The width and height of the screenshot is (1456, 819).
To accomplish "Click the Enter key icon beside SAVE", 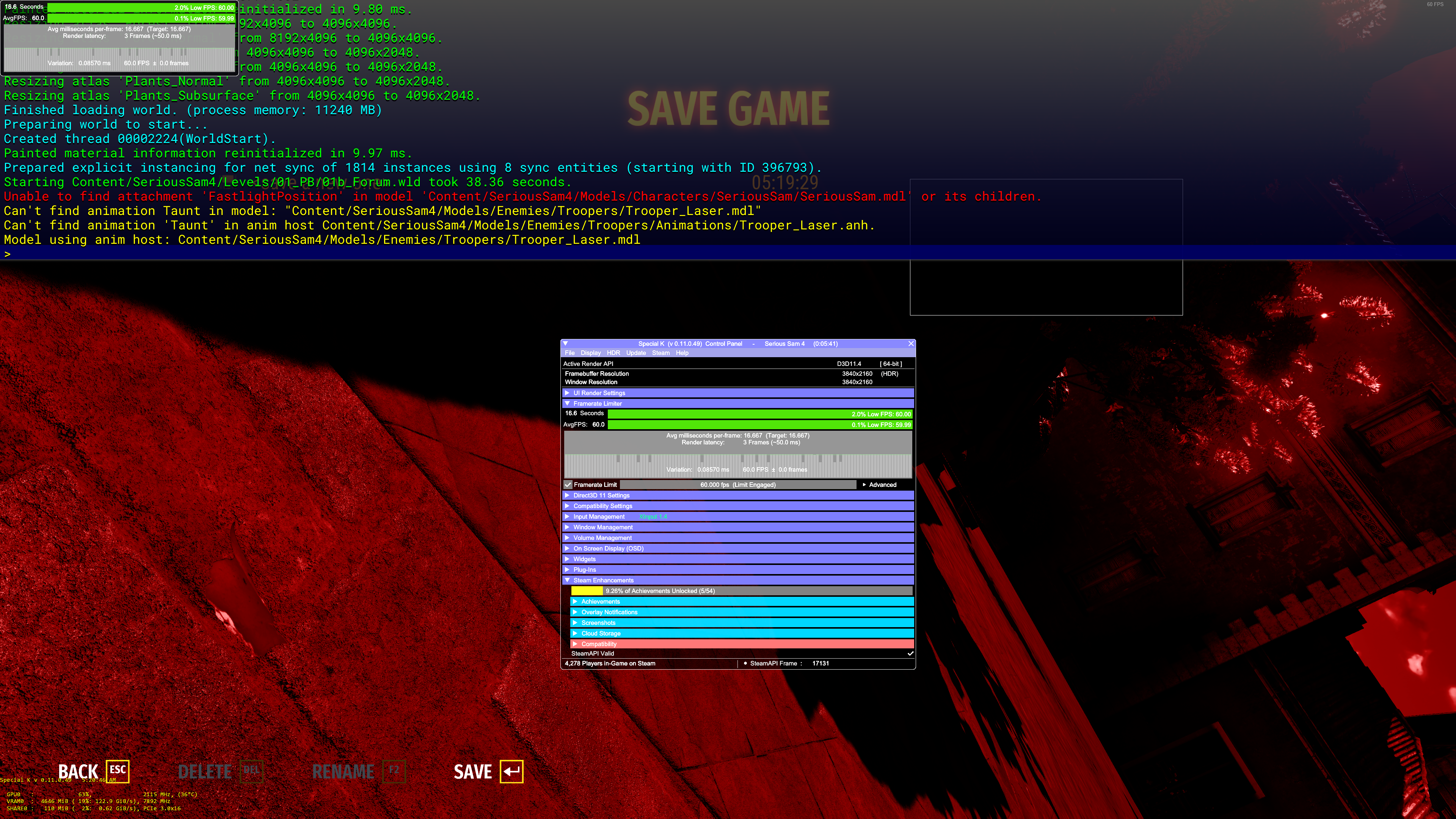I will [511, 771].
